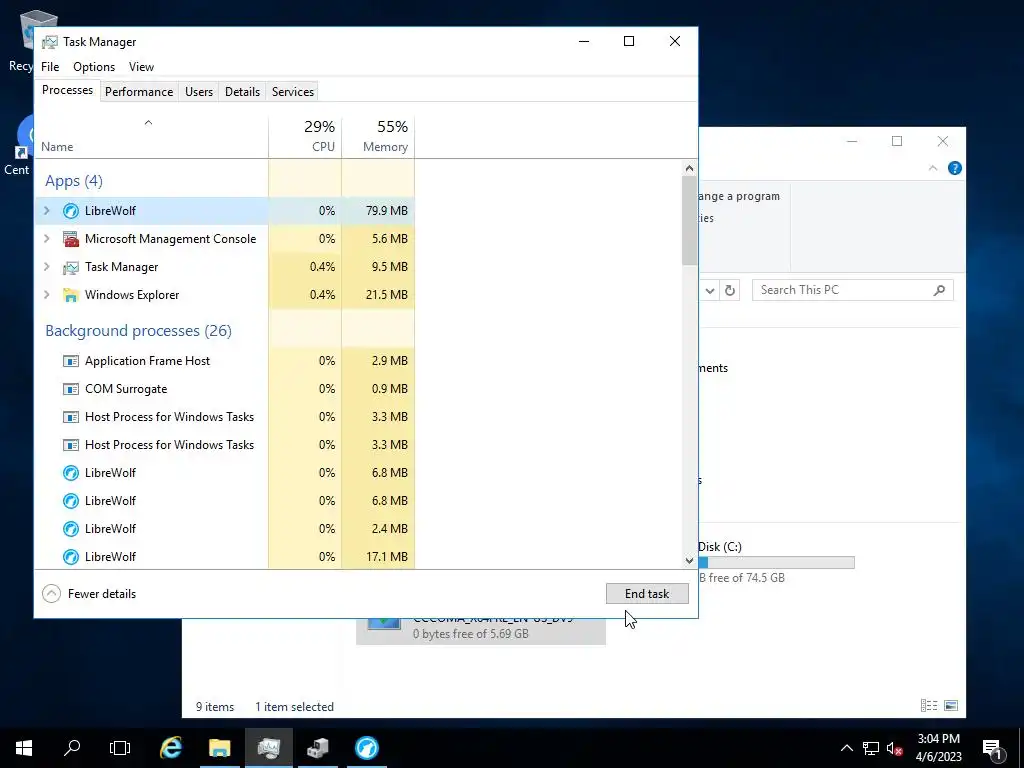The height and width of the screenshot is (768, 1024).
Task: Switch to the Details tab
Action: click(x=242, y=92)
